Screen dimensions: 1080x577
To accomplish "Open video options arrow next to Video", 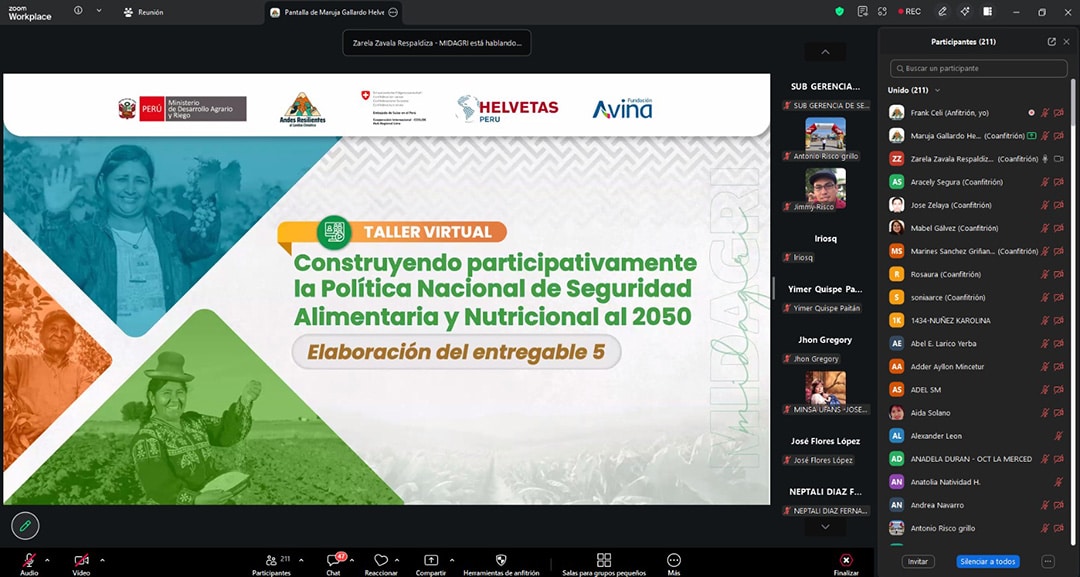I will click(102, 560).
